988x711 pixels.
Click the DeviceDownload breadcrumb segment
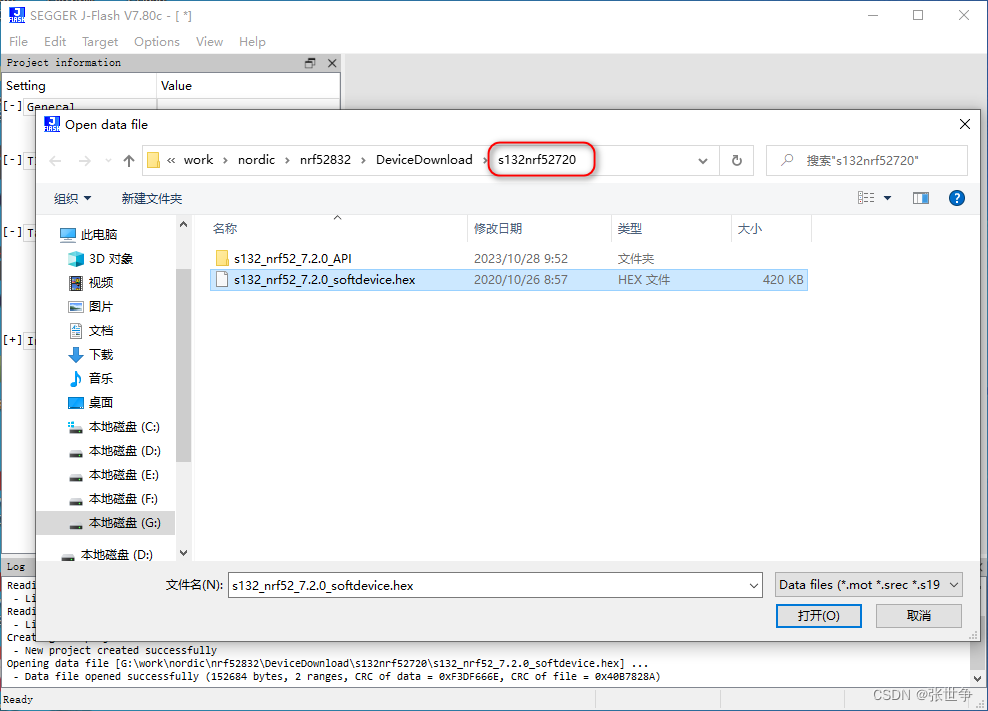click(x=424, y=160)
